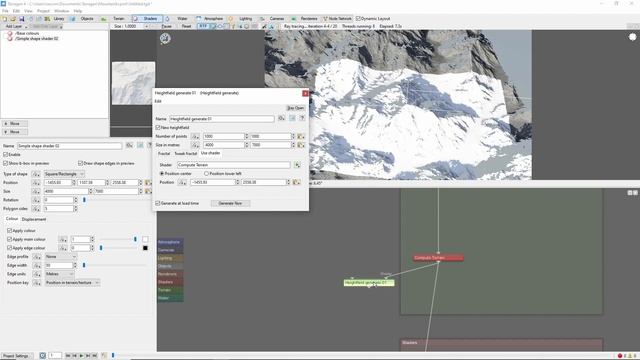Select the Position center radio button

[x=162, y=173]
